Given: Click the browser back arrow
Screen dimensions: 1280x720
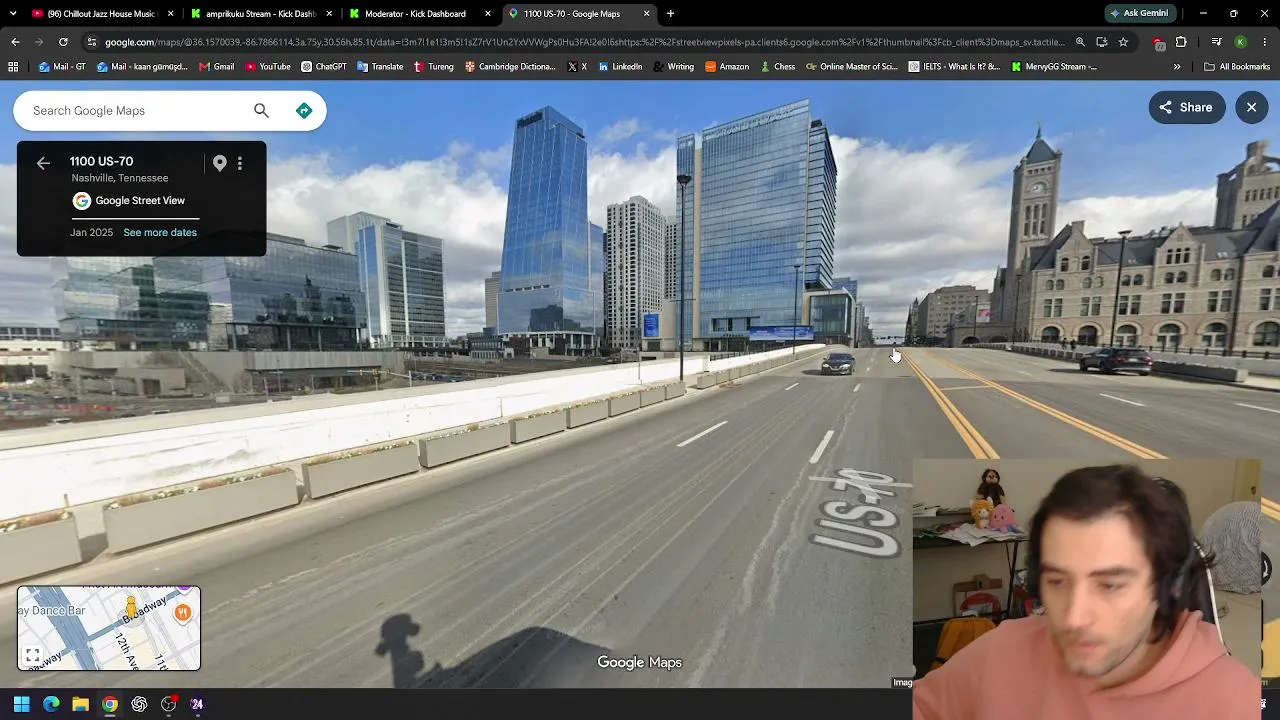Looking at the screenshot, I should [15, 42].
